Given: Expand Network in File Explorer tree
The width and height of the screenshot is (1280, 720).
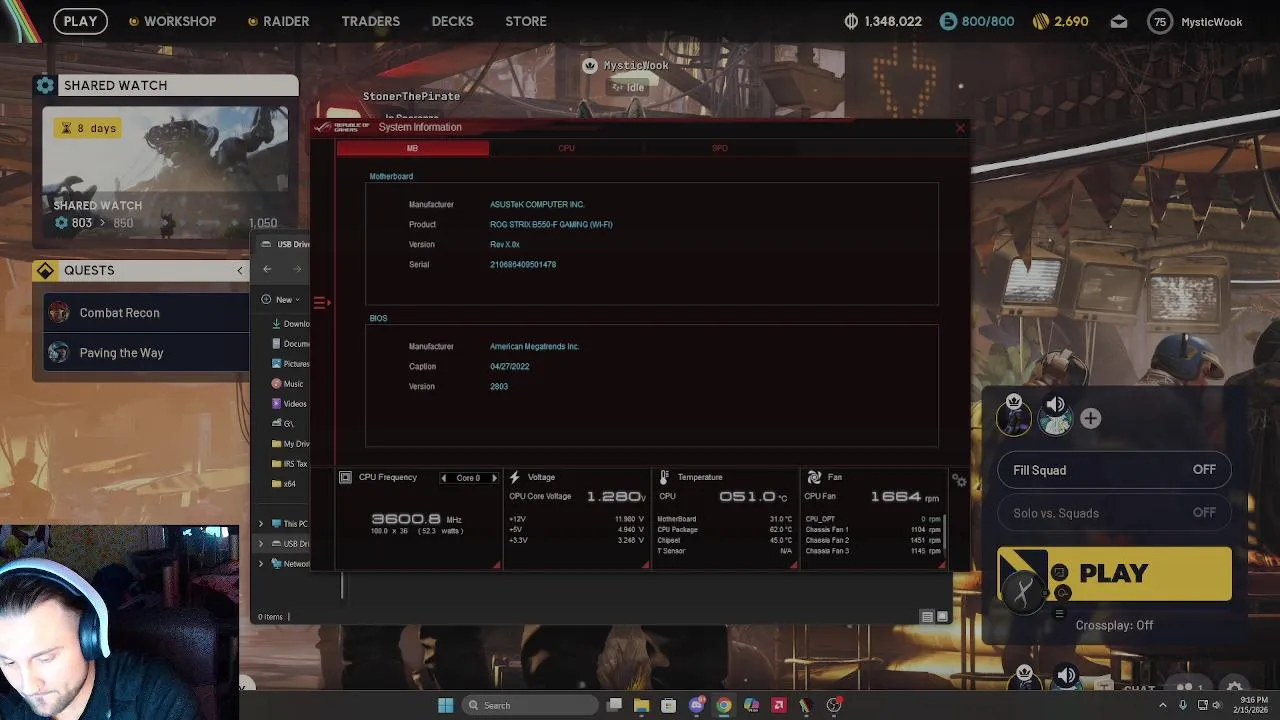Looking at the screenshot, I should pos(261,564).
